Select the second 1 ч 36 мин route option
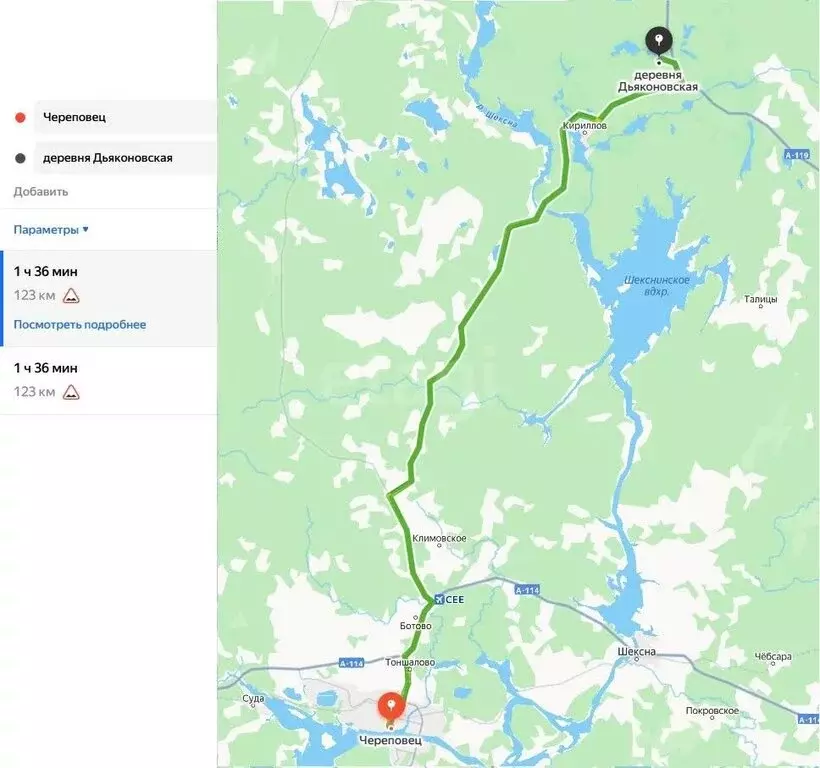 click(x=109, y=380)
